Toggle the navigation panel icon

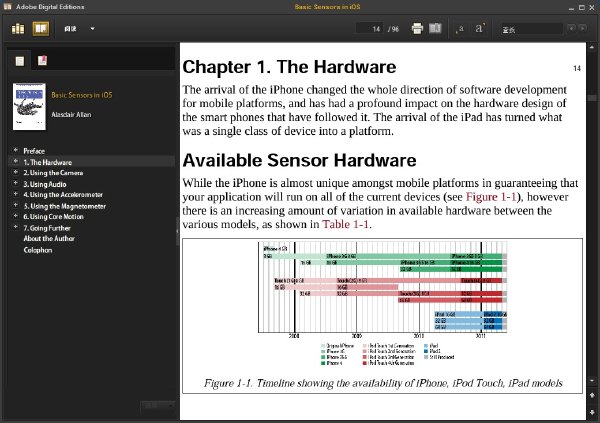pyautogui.click(x=435, y=28)
